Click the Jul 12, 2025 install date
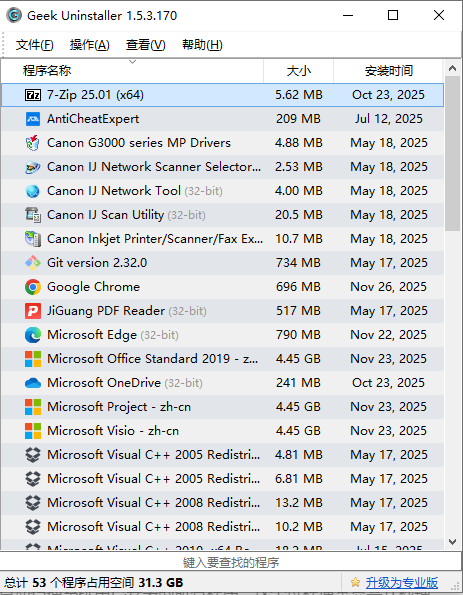463x595 pixels. tap(389, 119)
